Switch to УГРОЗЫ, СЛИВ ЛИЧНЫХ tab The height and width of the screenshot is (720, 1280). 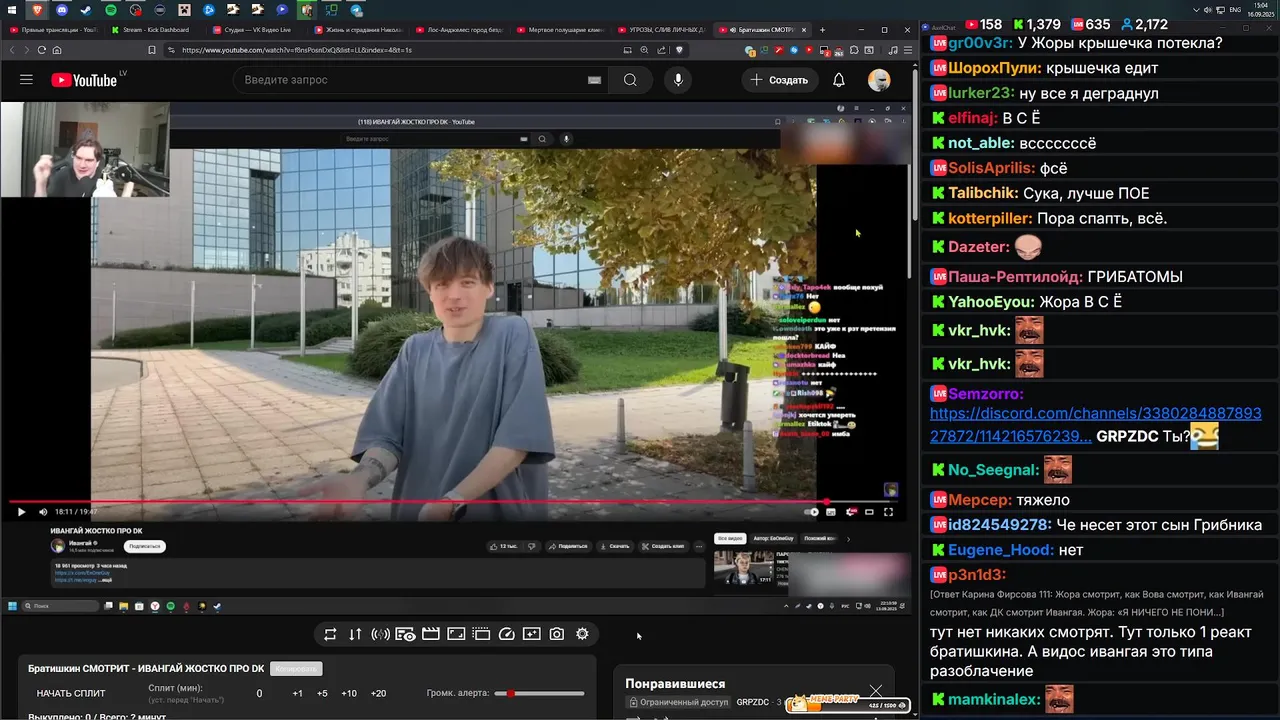click(660, 30)
